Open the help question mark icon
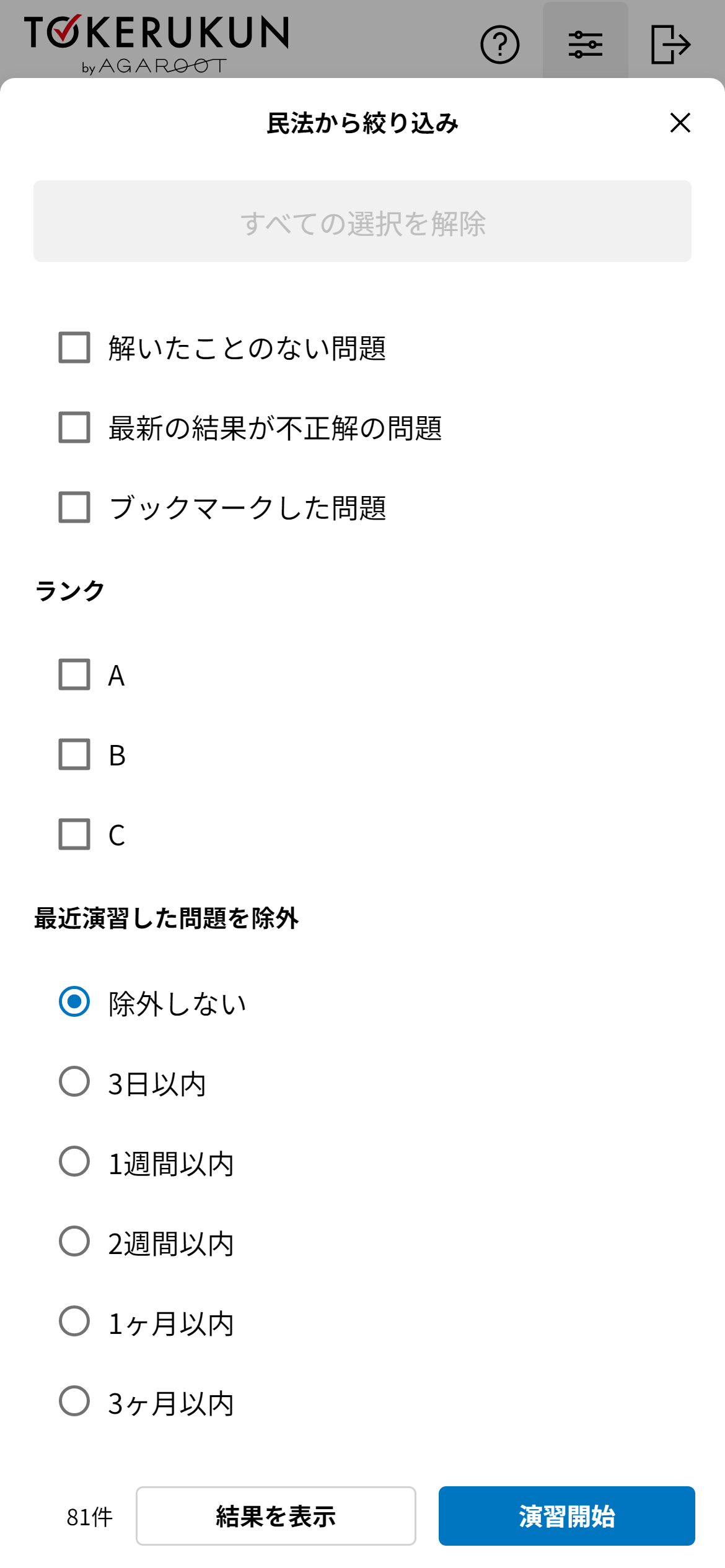 [x=499, y=45]
